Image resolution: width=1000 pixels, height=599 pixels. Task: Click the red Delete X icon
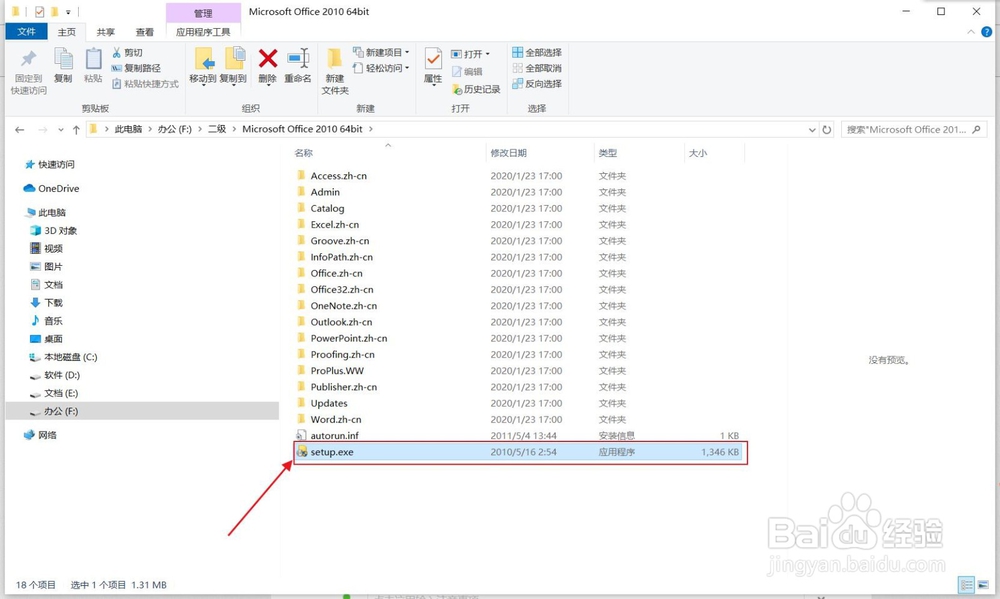tap(268, 58)
